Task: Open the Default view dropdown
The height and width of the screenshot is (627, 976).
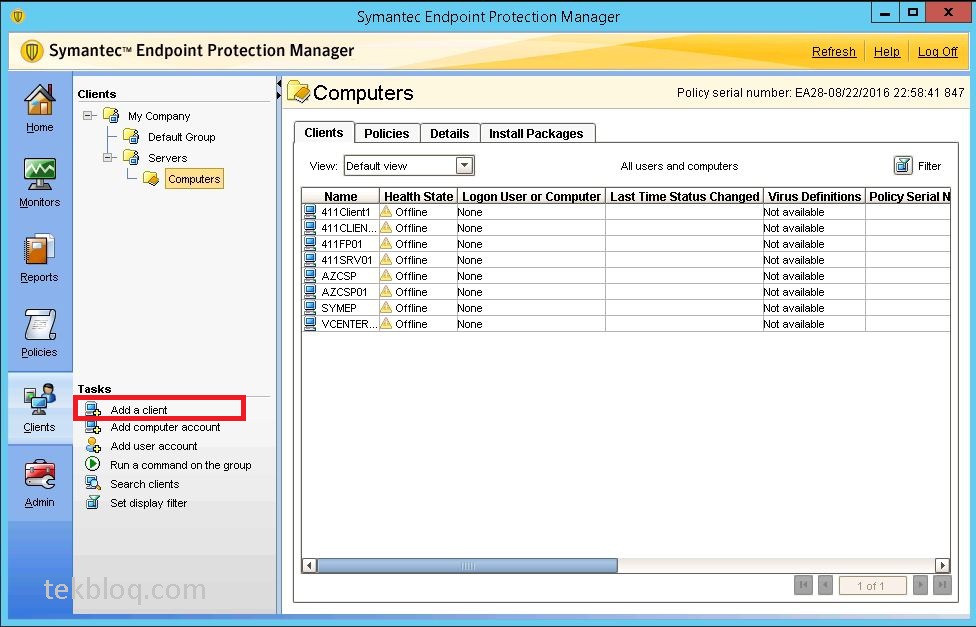Action: tap(464, 166)
